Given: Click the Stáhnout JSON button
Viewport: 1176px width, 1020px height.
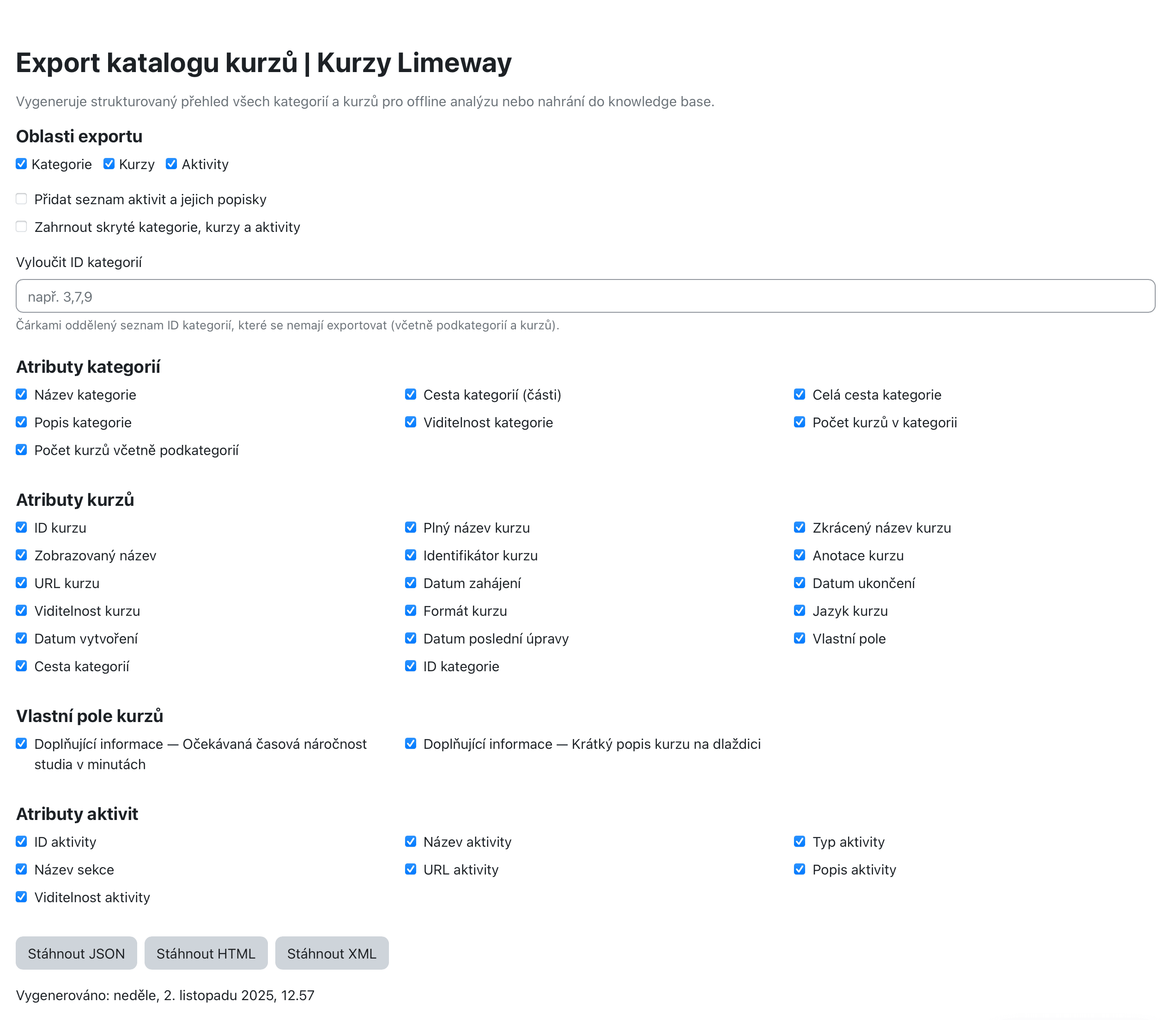Looking at the screenshot, I should coord(76,953).
